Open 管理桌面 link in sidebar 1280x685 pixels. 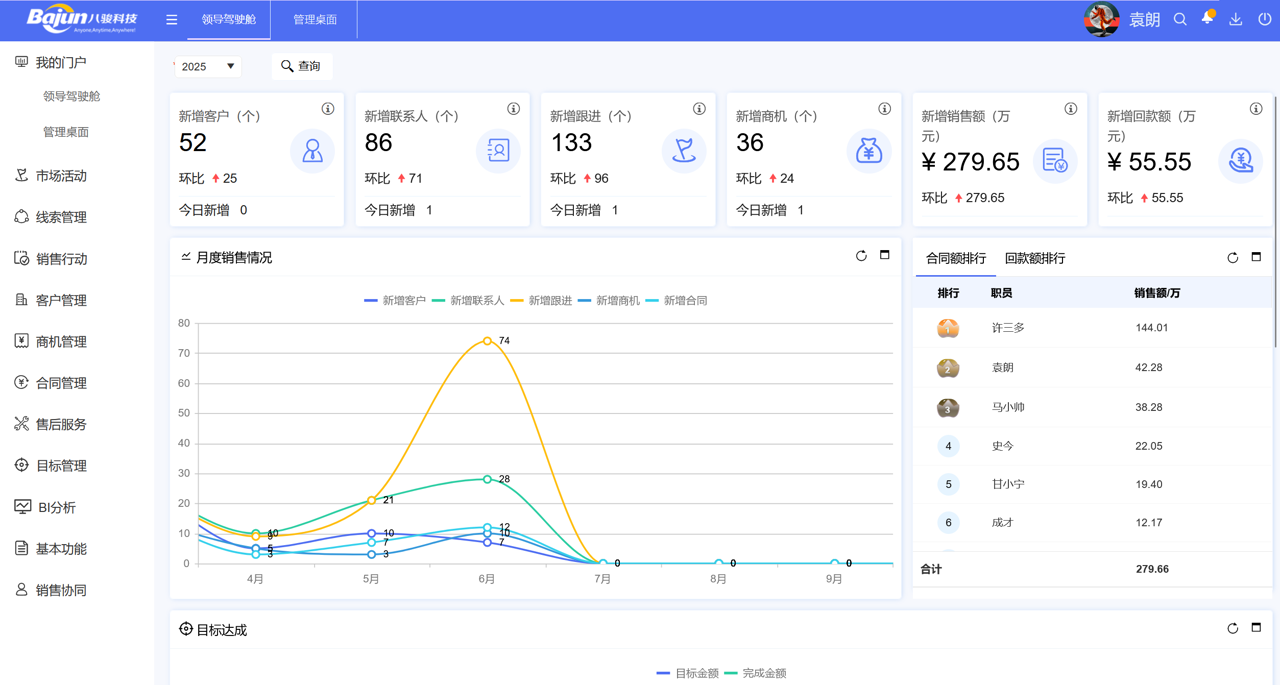66,132
